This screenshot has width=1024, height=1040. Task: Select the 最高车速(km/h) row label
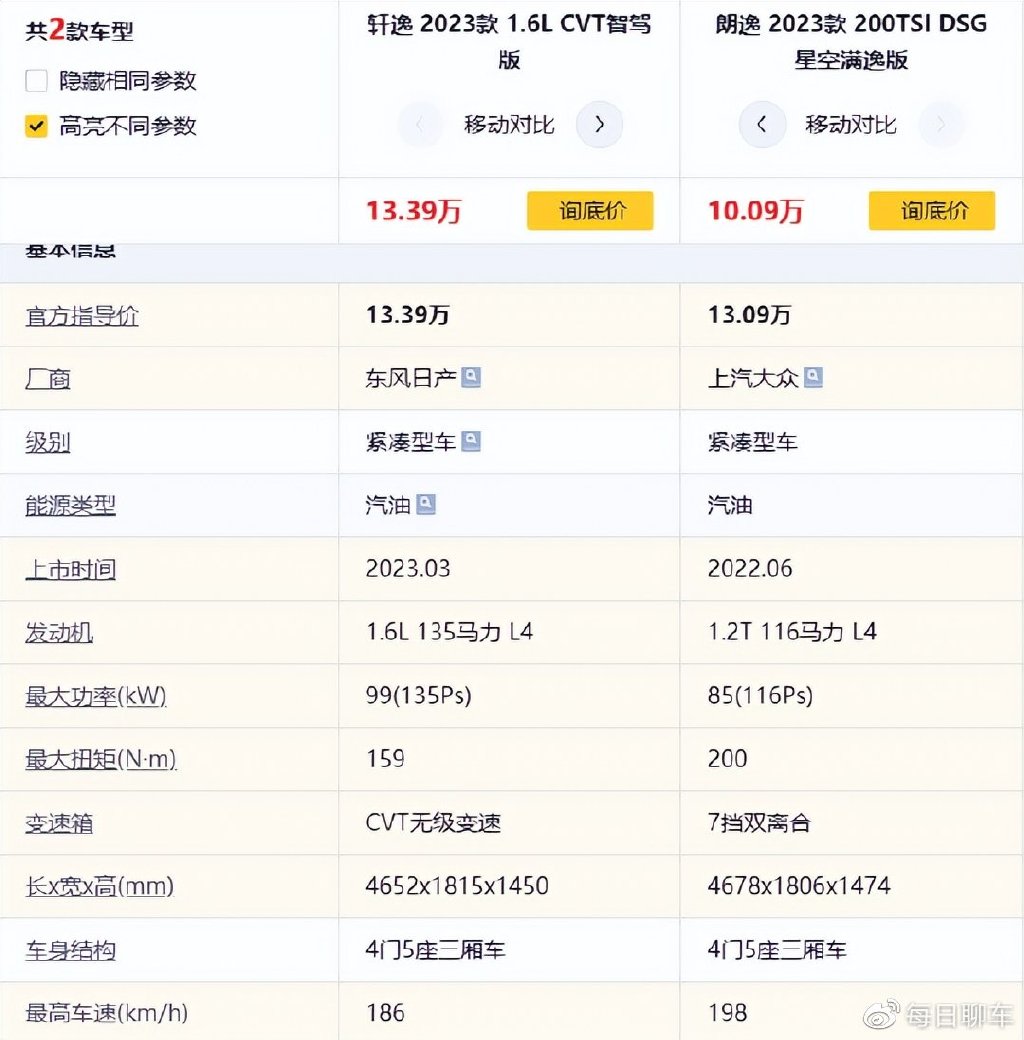click(107, 1013)
